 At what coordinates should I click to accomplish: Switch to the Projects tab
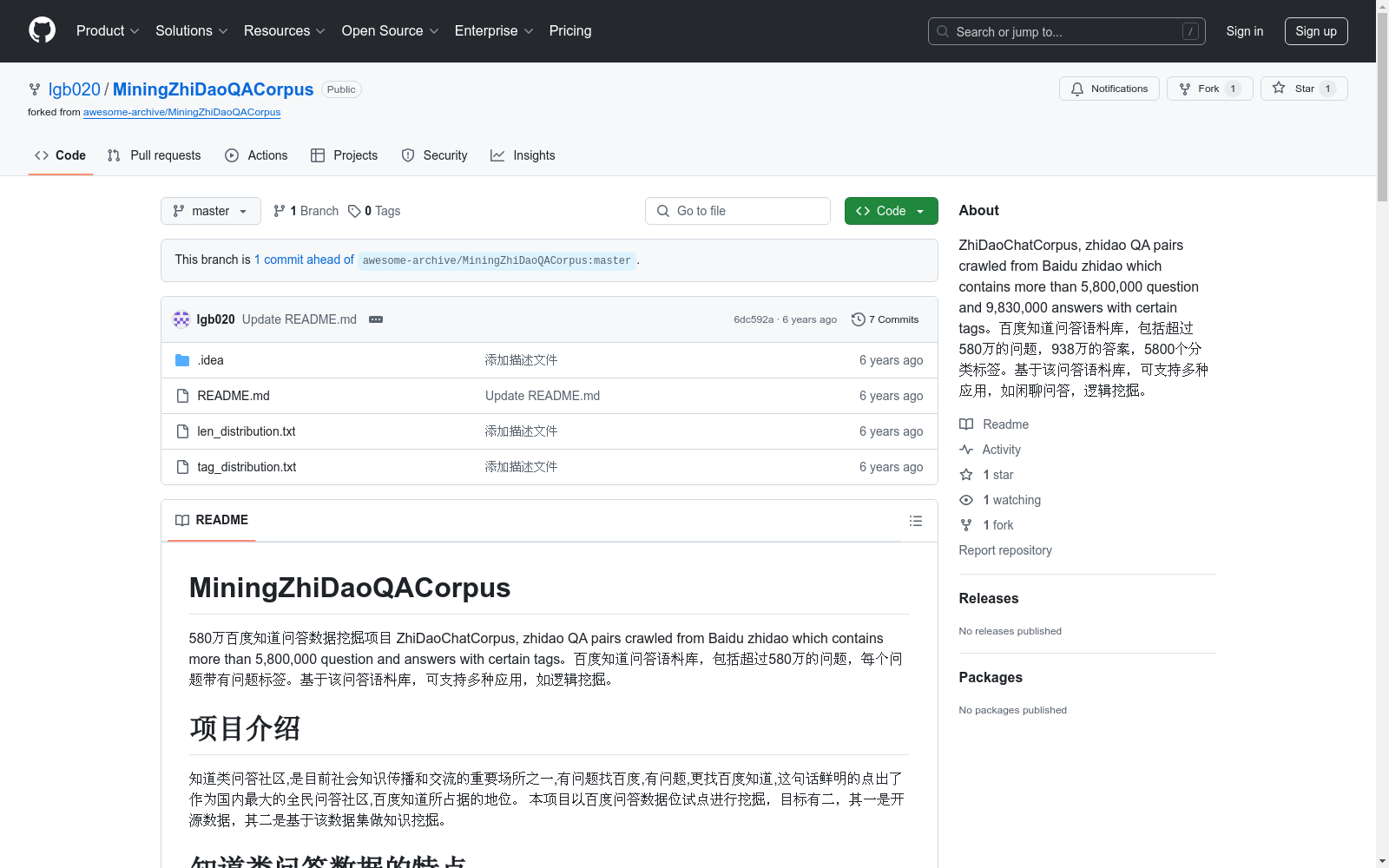344,155
